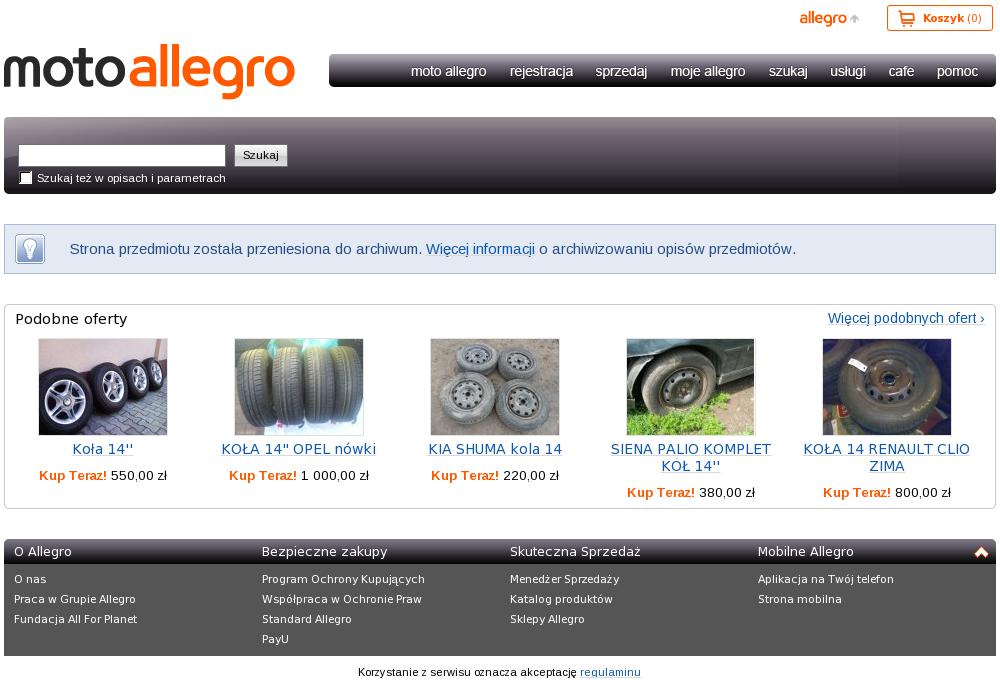Open the regulaminu link in footer
The image size is (1000, 692).
(x=610, y=672)
